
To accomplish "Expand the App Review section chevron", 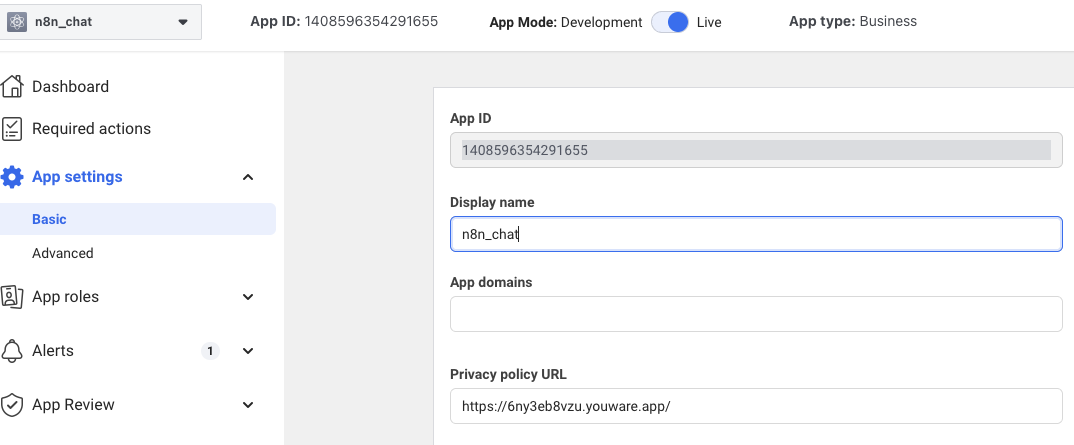I will [248, 405].
